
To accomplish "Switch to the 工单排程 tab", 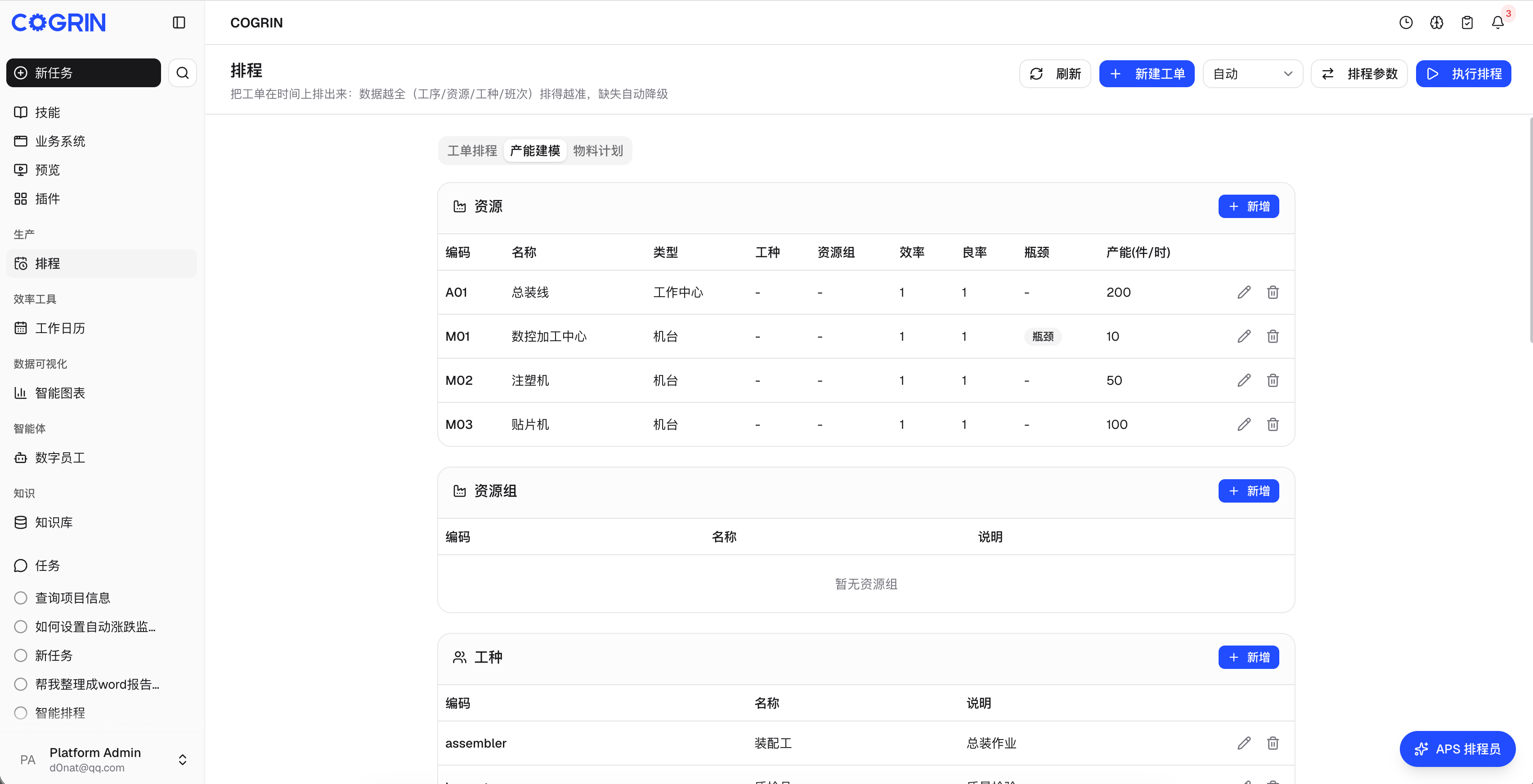I will (472, 151).
